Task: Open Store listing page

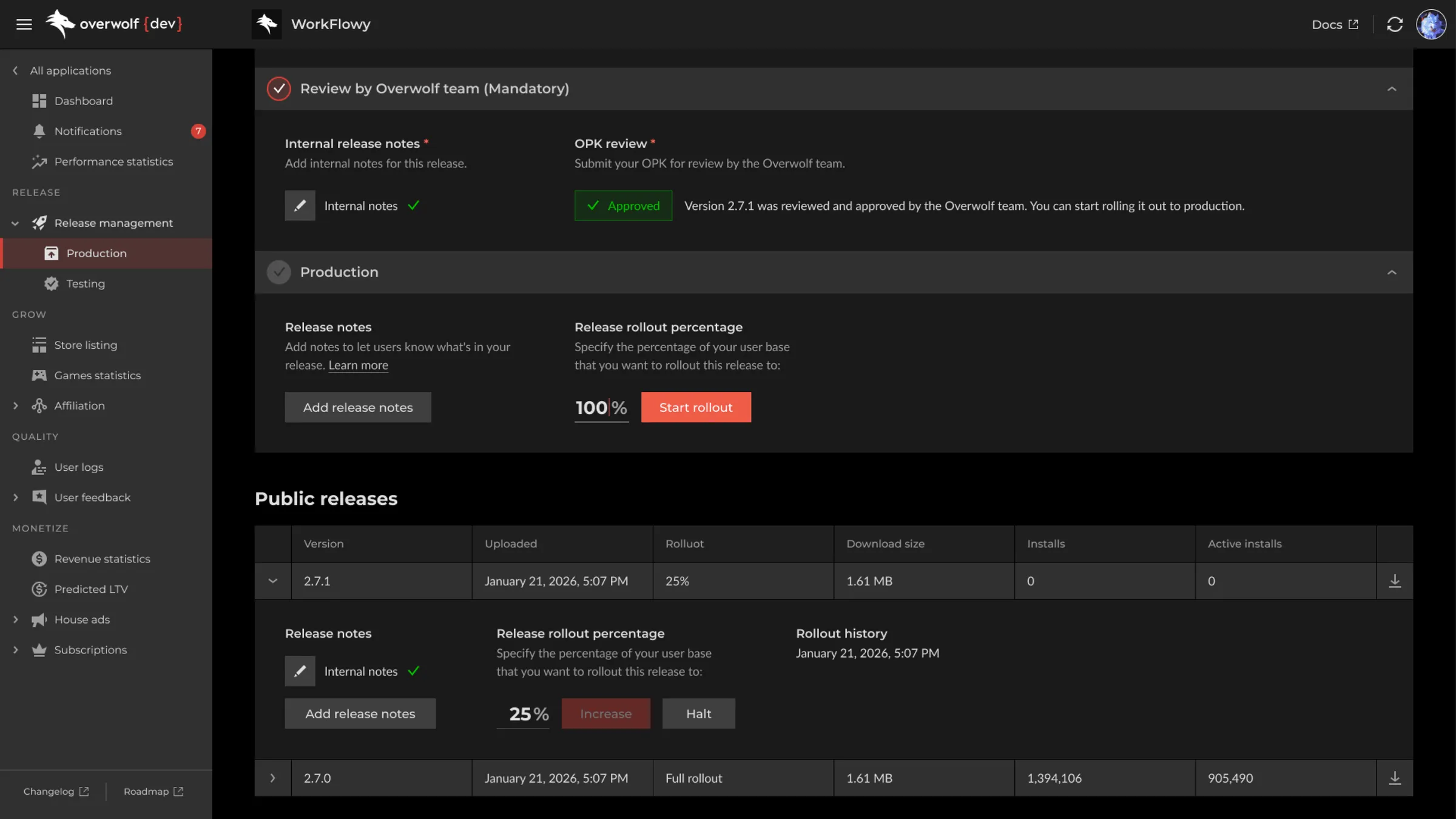Action: pos(86,345)
